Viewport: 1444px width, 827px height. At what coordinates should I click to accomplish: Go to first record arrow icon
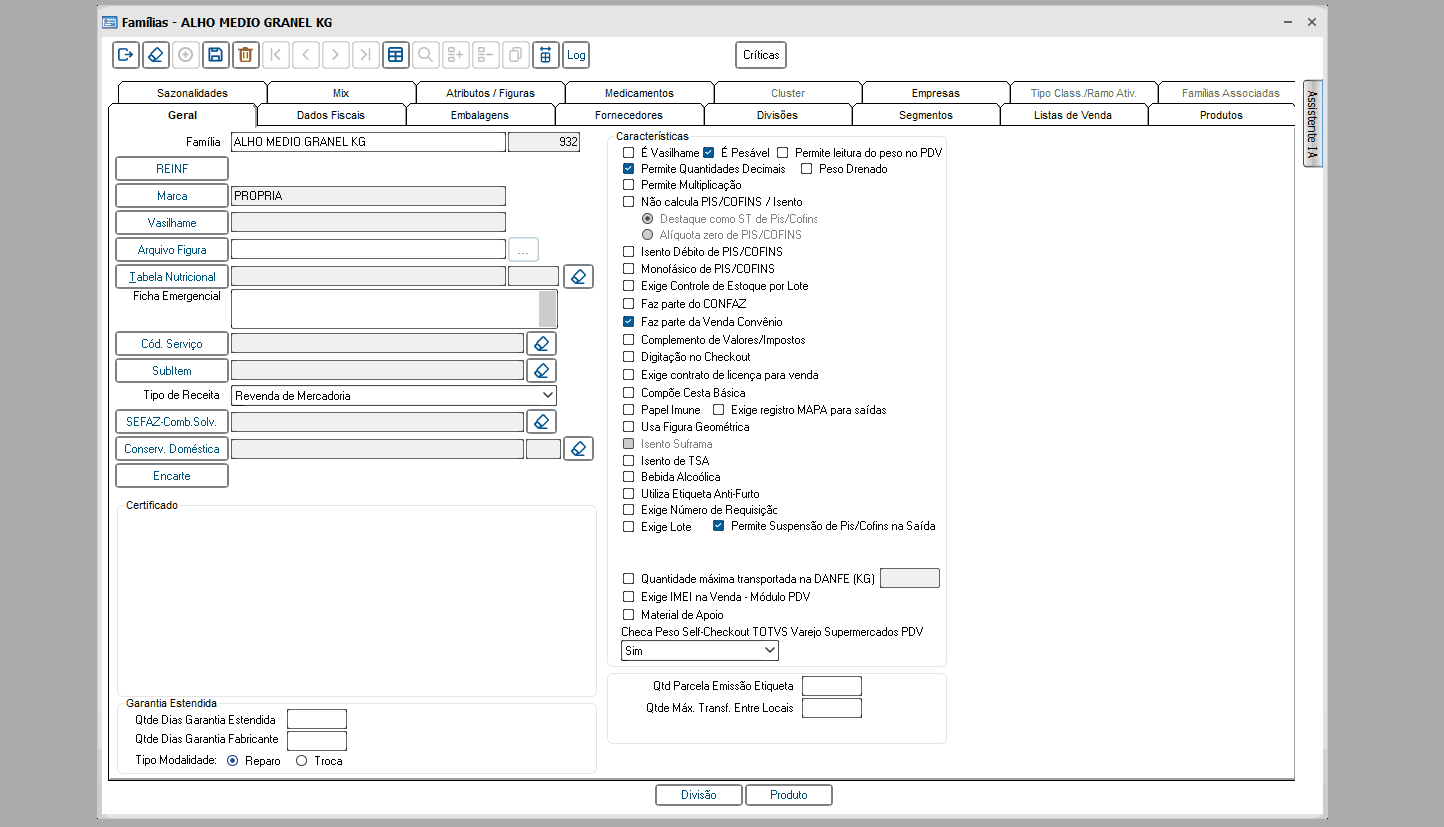(x=276, y=55)
